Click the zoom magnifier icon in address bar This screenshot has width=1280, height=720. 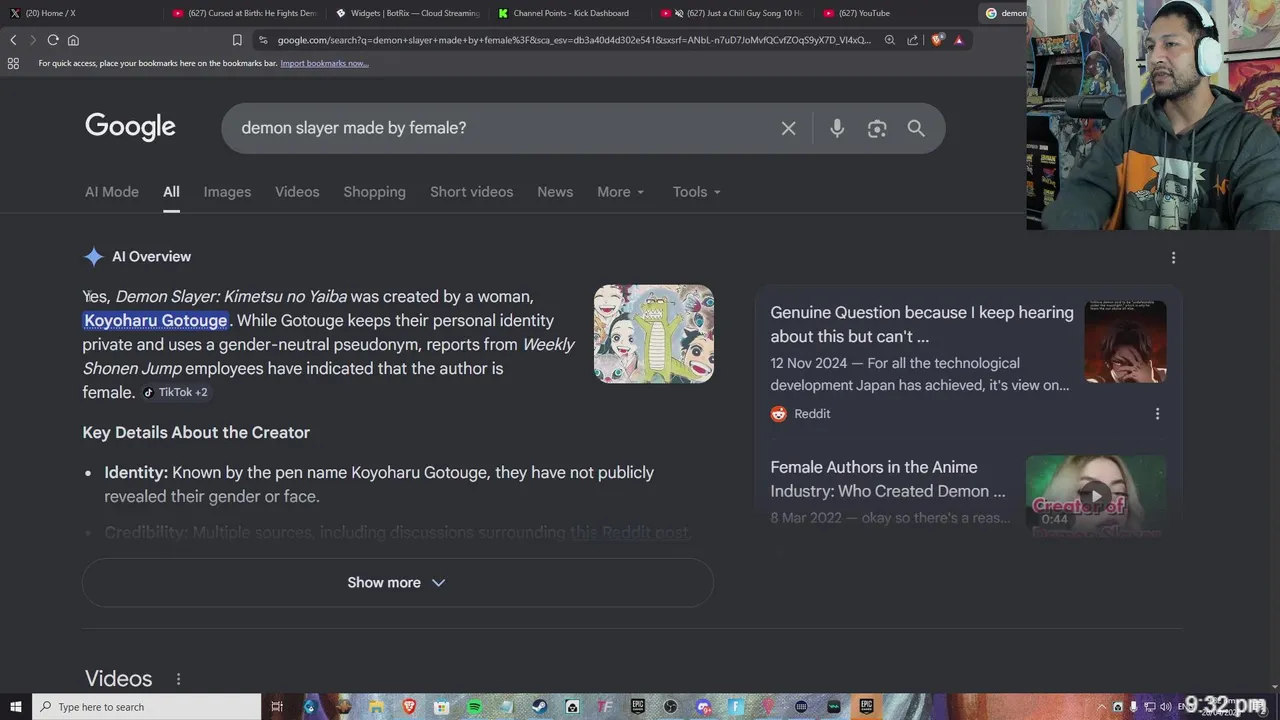click(890, 40)
